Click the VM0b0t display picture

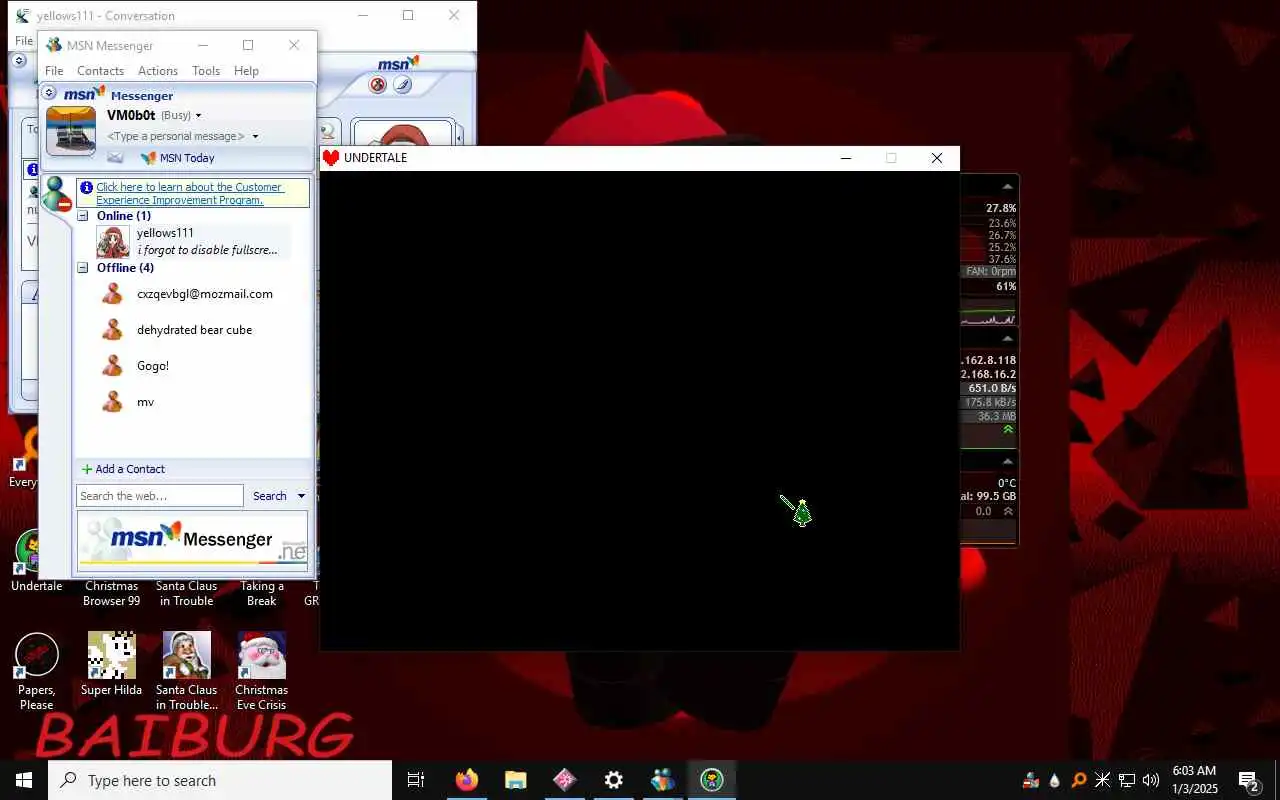coord(71,131)
